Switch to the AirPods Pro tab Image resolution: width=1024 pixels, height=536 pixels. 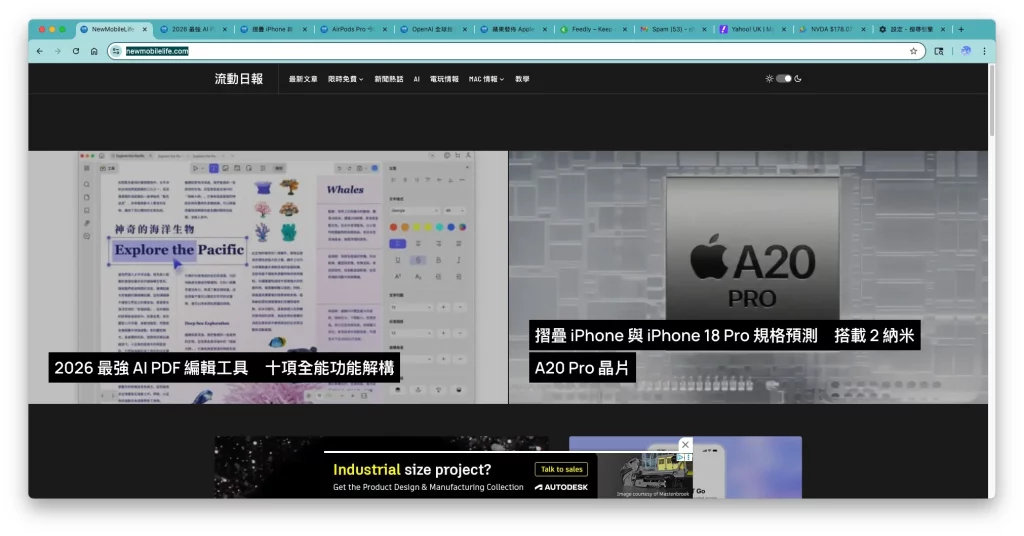[x=353, y=29]
